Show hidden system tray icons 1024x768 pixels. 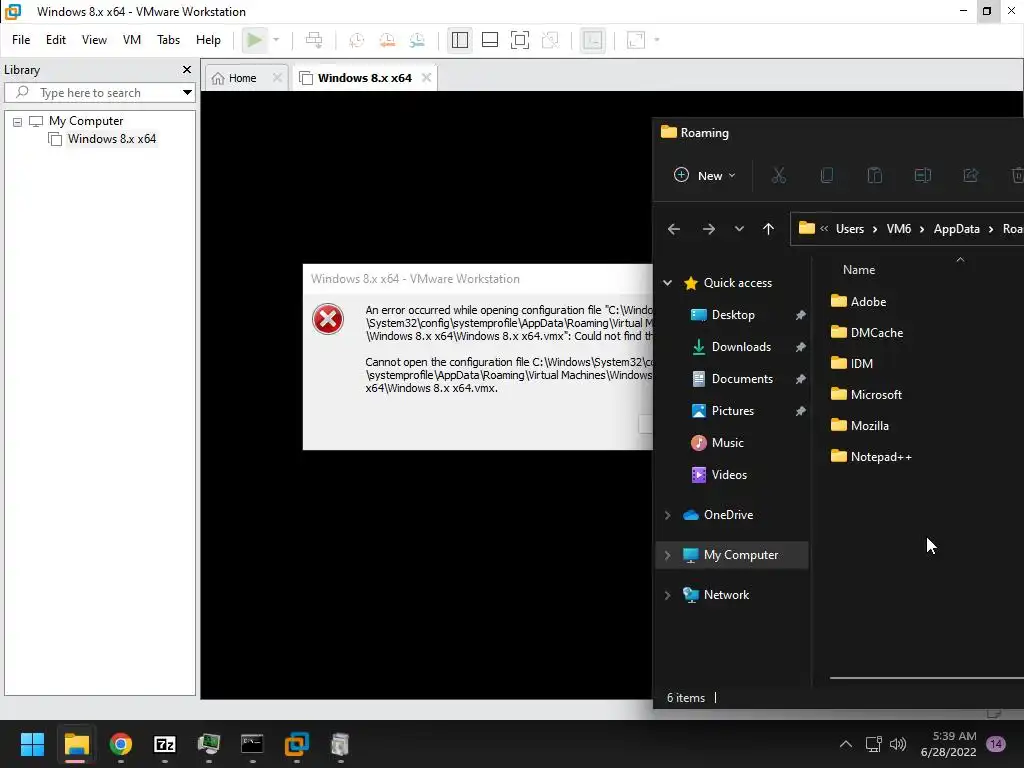click(x=845, y=744)
